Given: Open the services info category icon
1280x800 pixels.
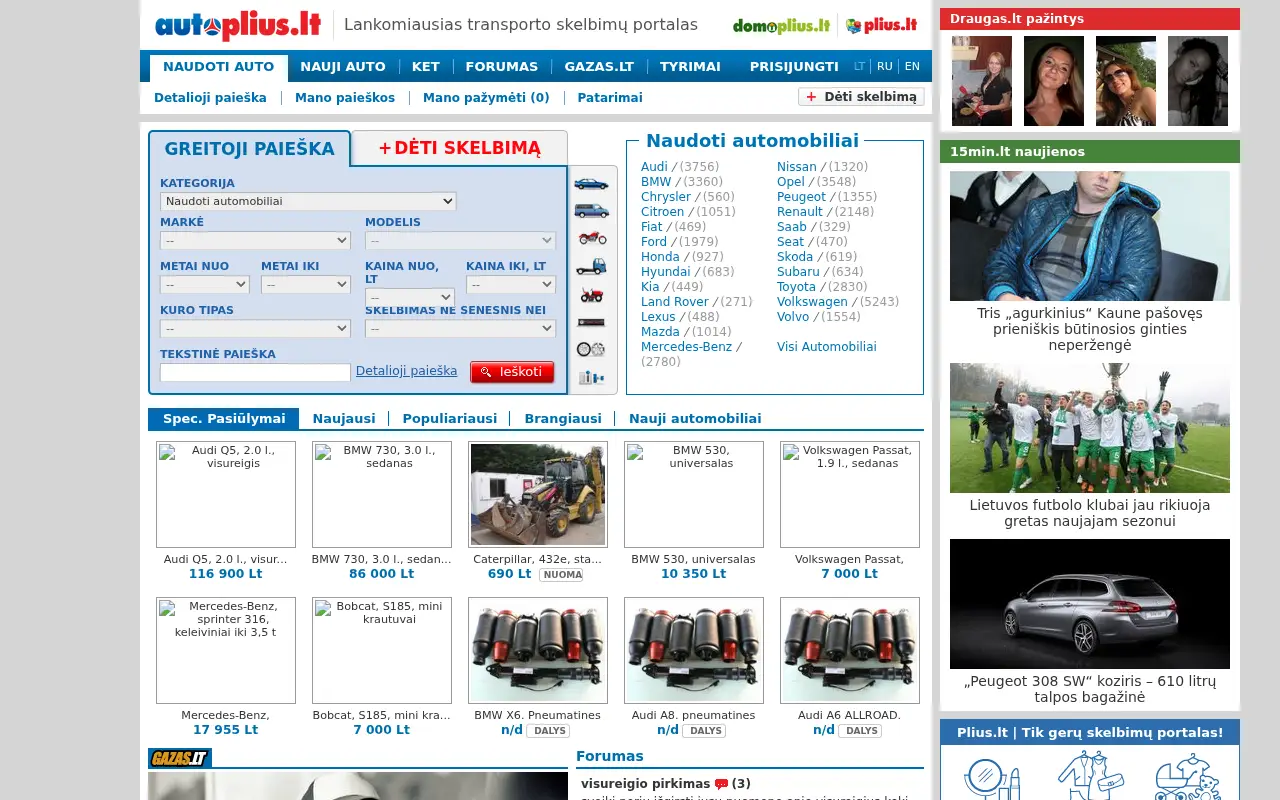Looking at the screenshot, I should [591, 377].
